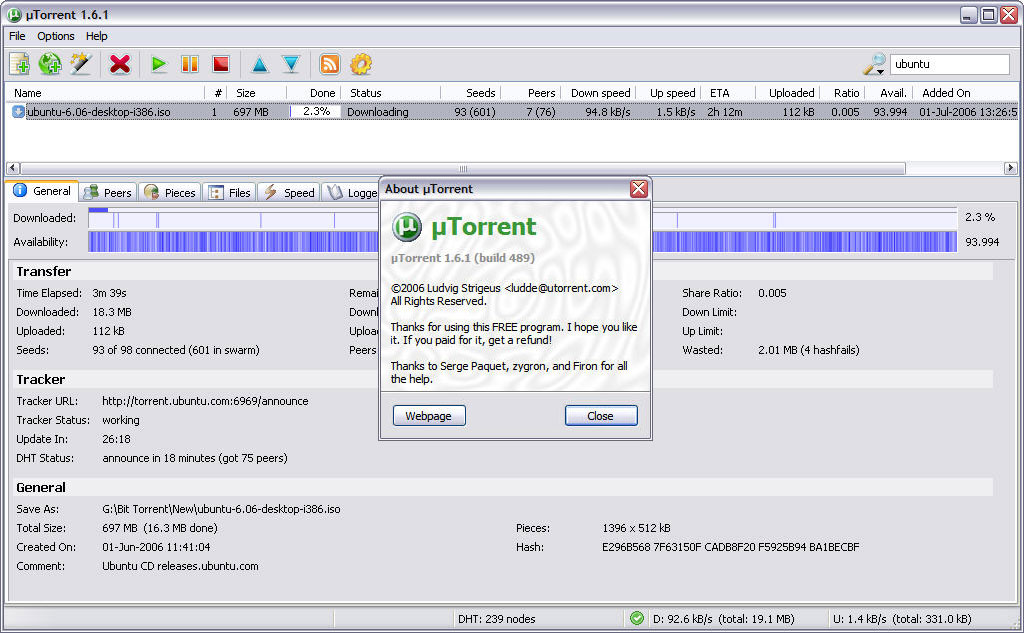Click the blue Move Up queue arrow
The height and width of the screenshot is (633, 1024).
[259, 64]
